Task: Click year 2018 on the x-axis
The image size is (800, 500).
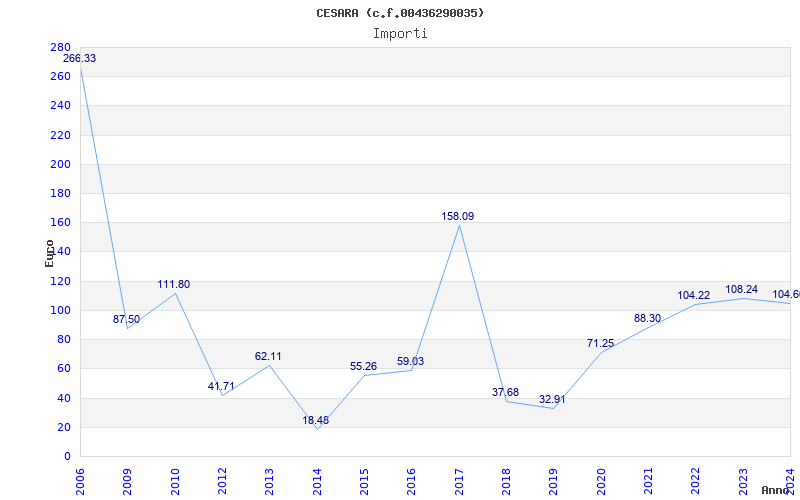Action: pos(506,482)
